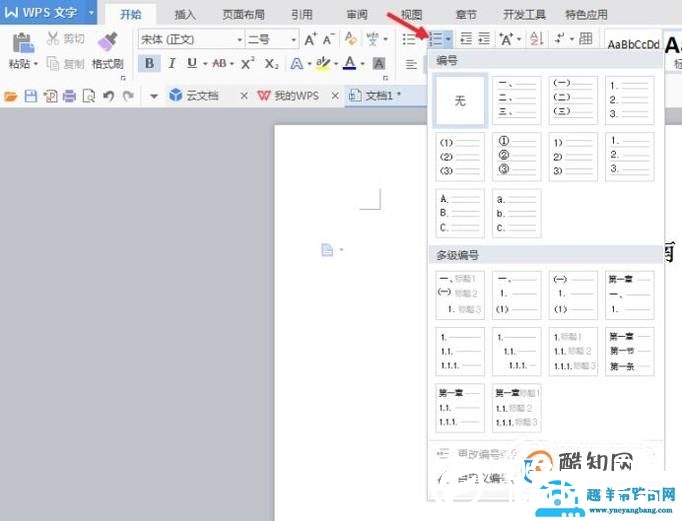
Task: Toggle Underline formatting
Action: tap(192, 63)
